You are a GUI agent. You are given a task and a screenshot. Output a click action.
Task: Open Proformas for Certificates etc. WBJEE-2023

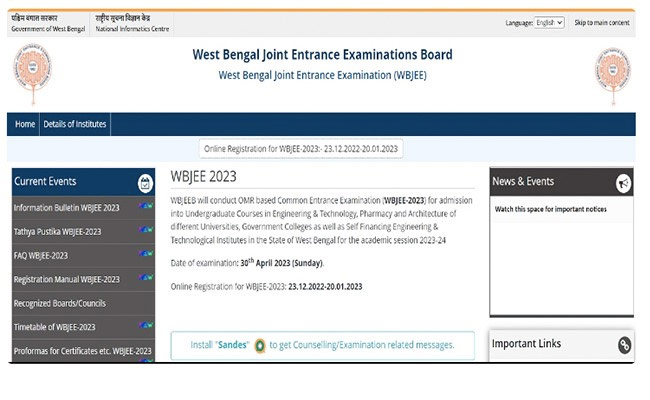(82, 351)
